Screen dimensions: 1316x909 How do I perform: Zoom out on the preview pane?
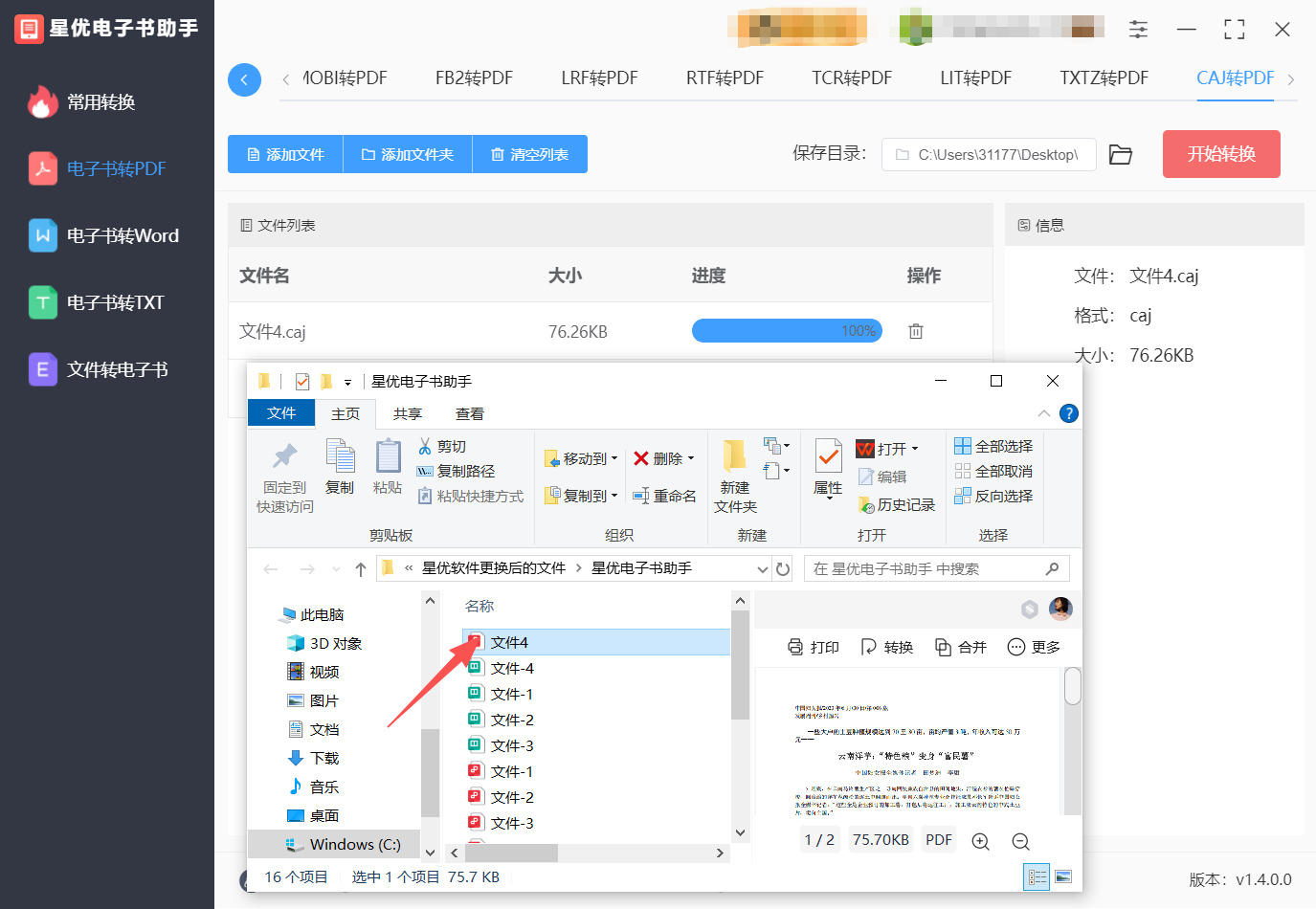(x=1020, y=841)
